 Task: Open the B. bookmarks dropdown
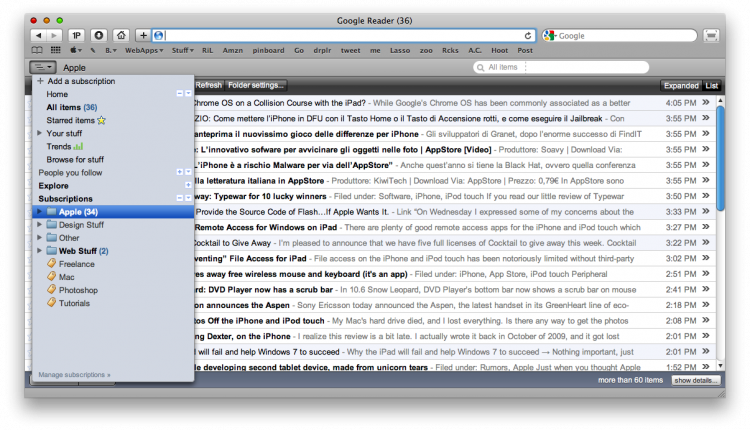point(111,50)
